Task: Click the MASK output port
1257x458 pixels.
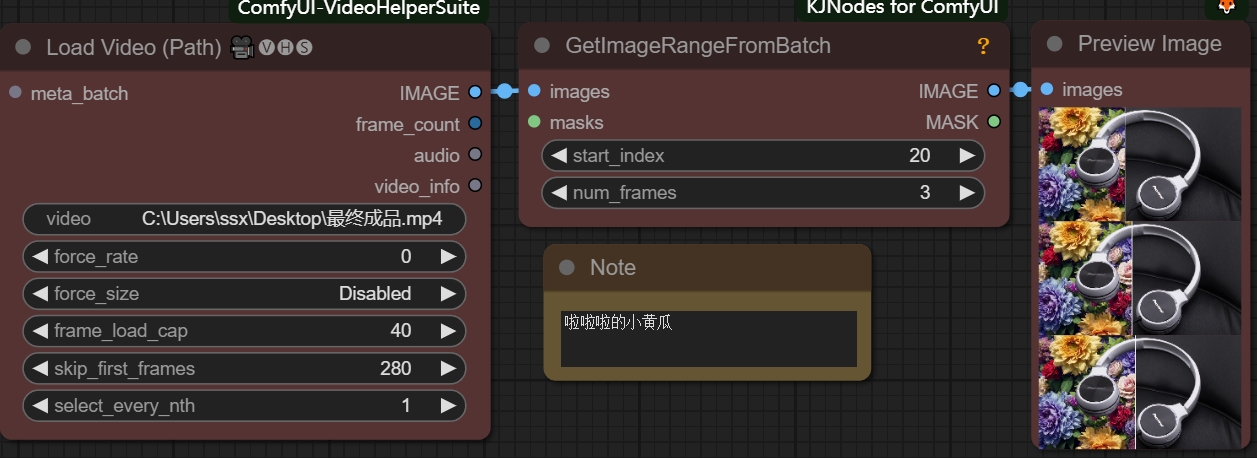Action: (993, 122)
